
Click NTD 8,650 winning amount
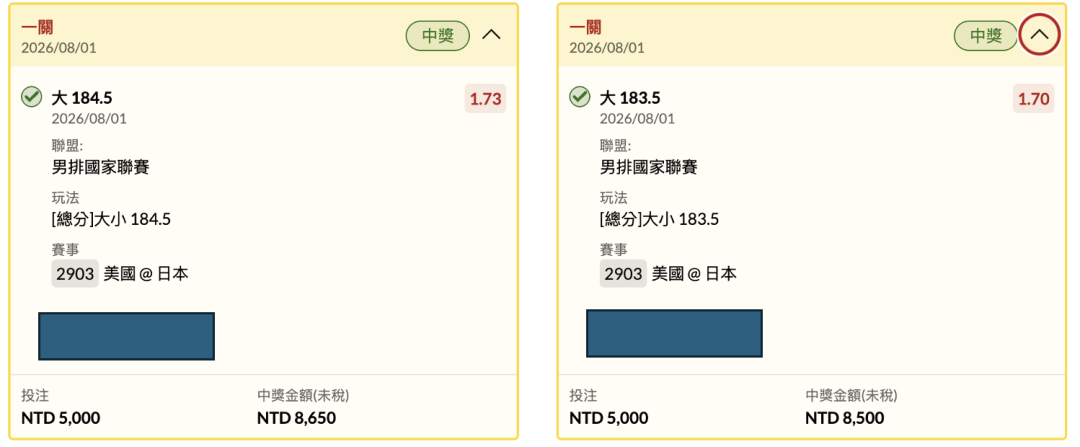click(296, 417)
